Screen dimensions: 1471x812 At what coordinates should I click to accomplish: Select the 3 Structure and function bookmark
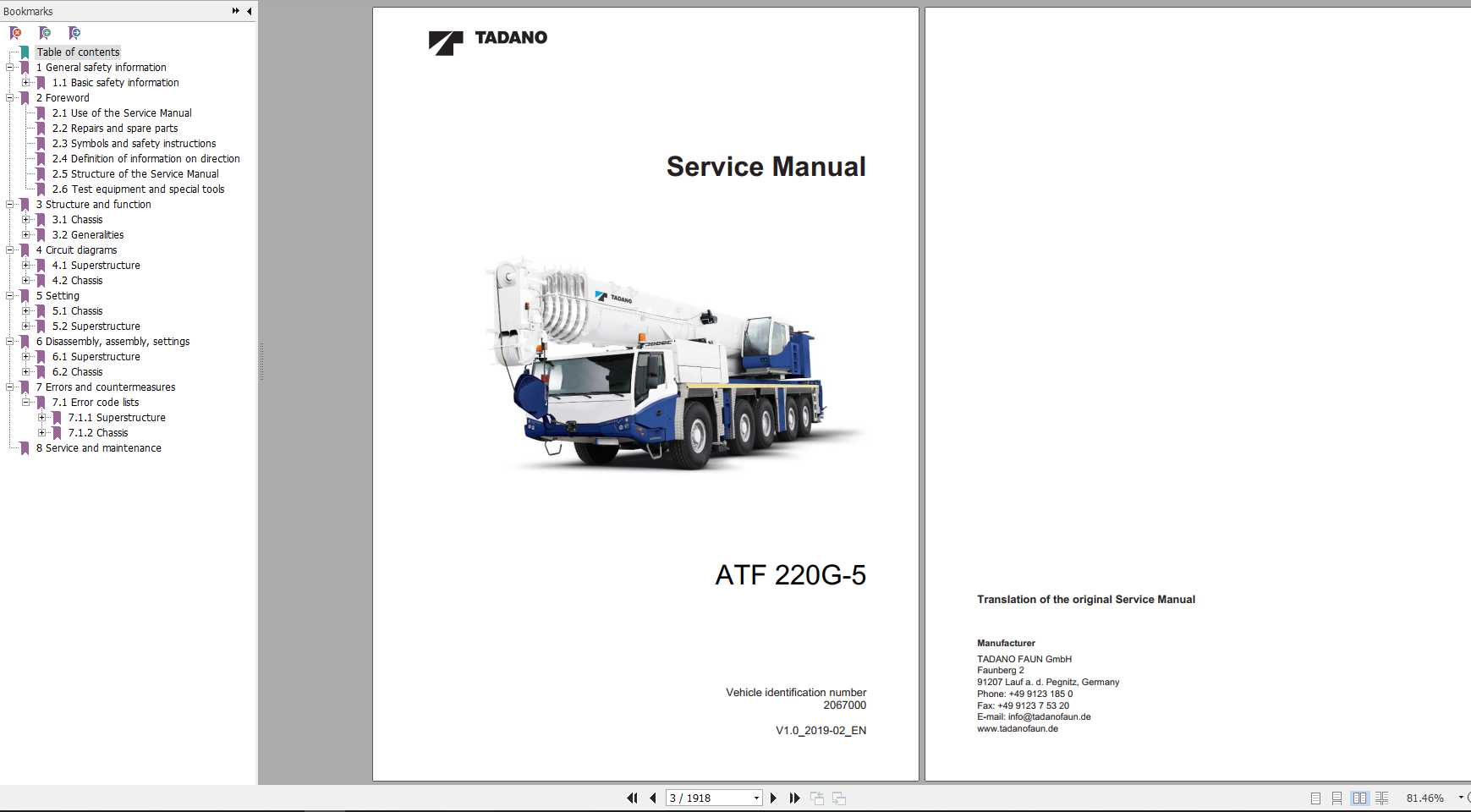pyautogui.click(x=93, y=205)
